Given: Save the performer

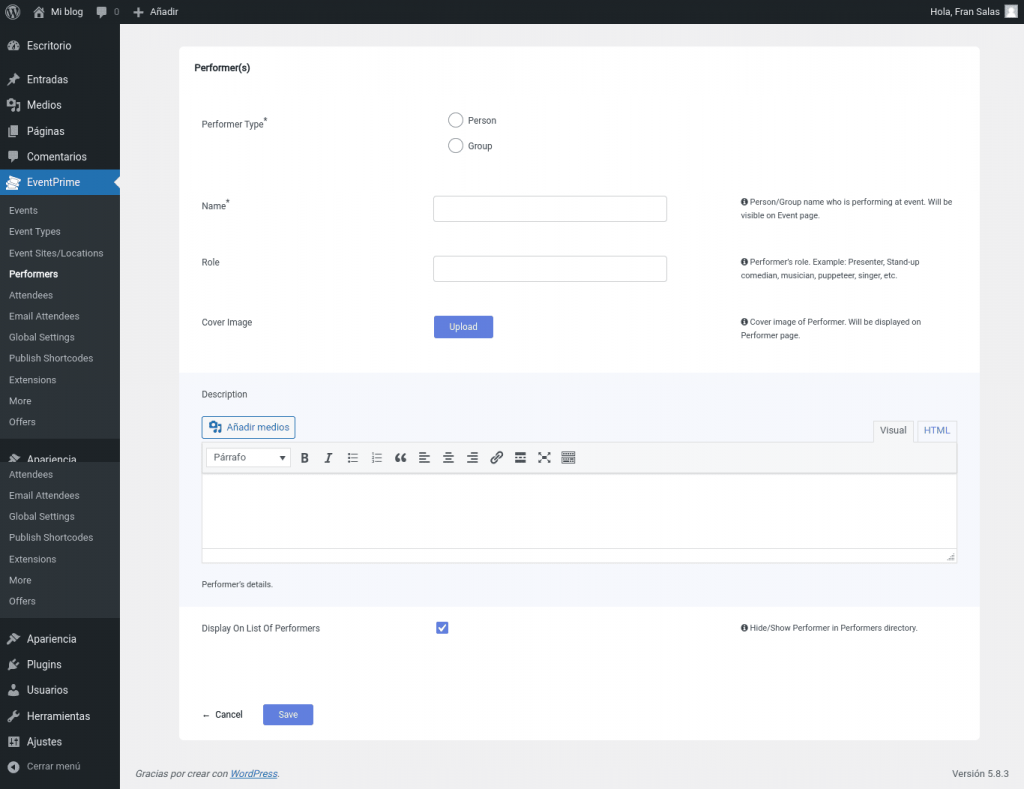Looking at the screenshot, I should coord(288,715).
